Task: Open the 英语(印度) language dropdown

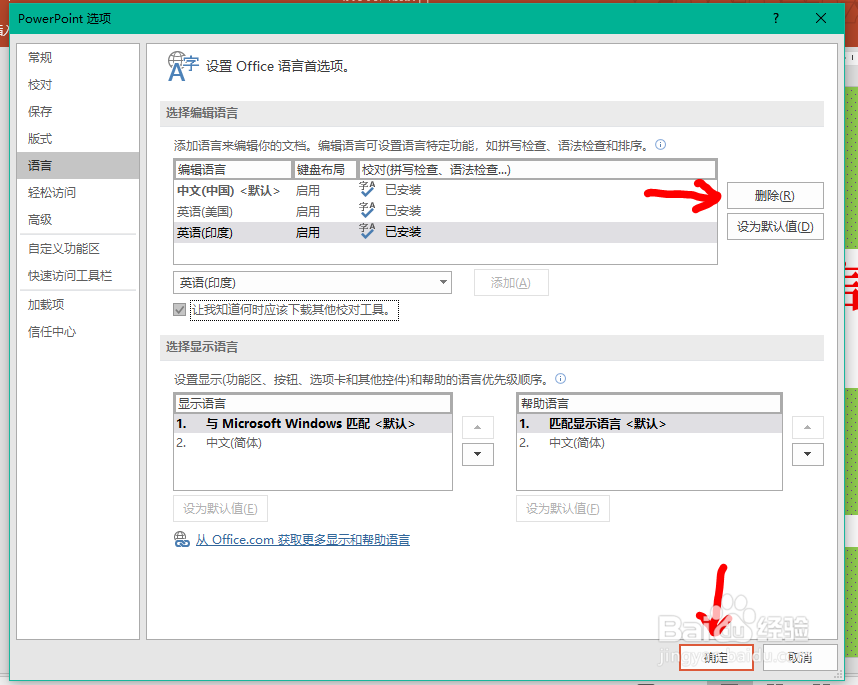Action: 443,282
